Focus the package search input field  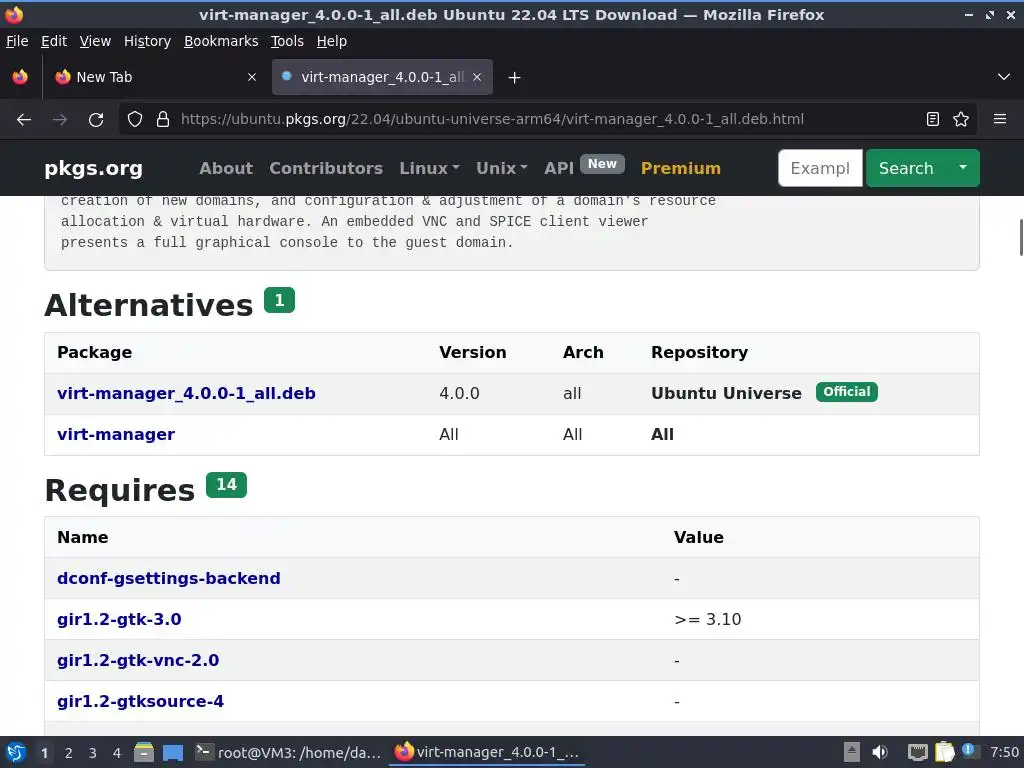coord(820,168)
